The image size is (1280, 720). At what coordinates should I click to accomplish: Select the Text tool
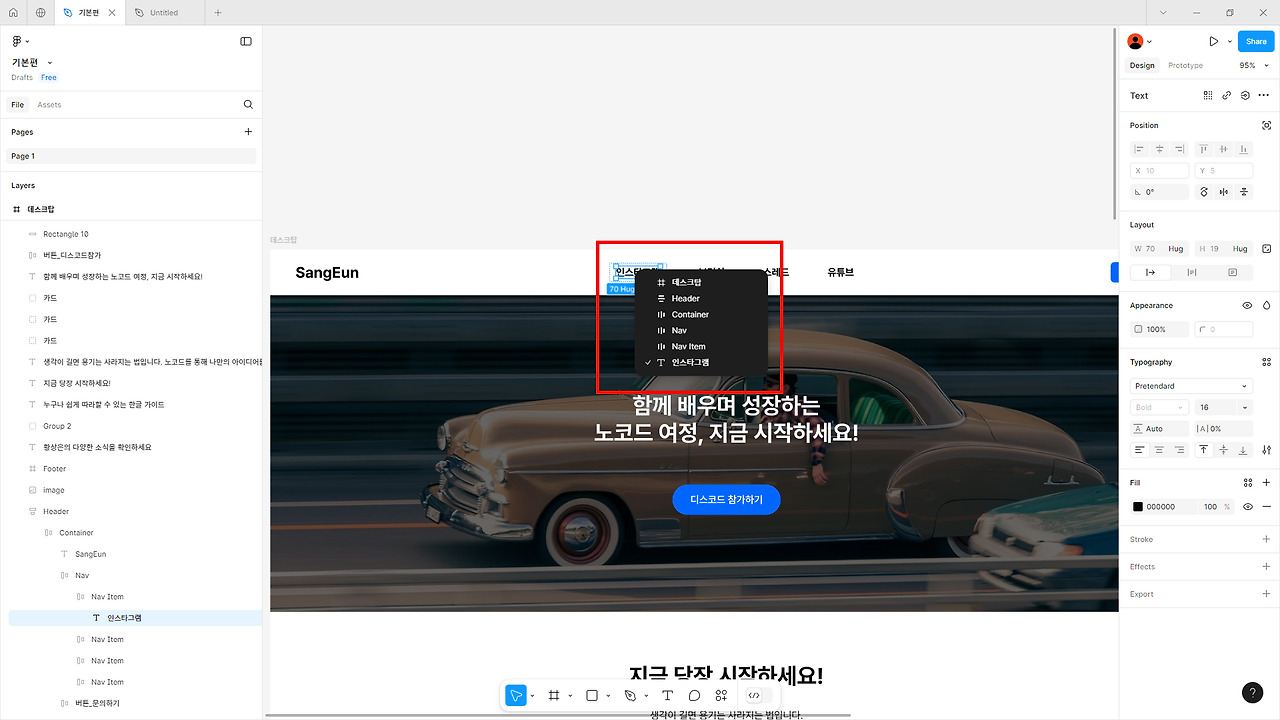click(667, 695)
